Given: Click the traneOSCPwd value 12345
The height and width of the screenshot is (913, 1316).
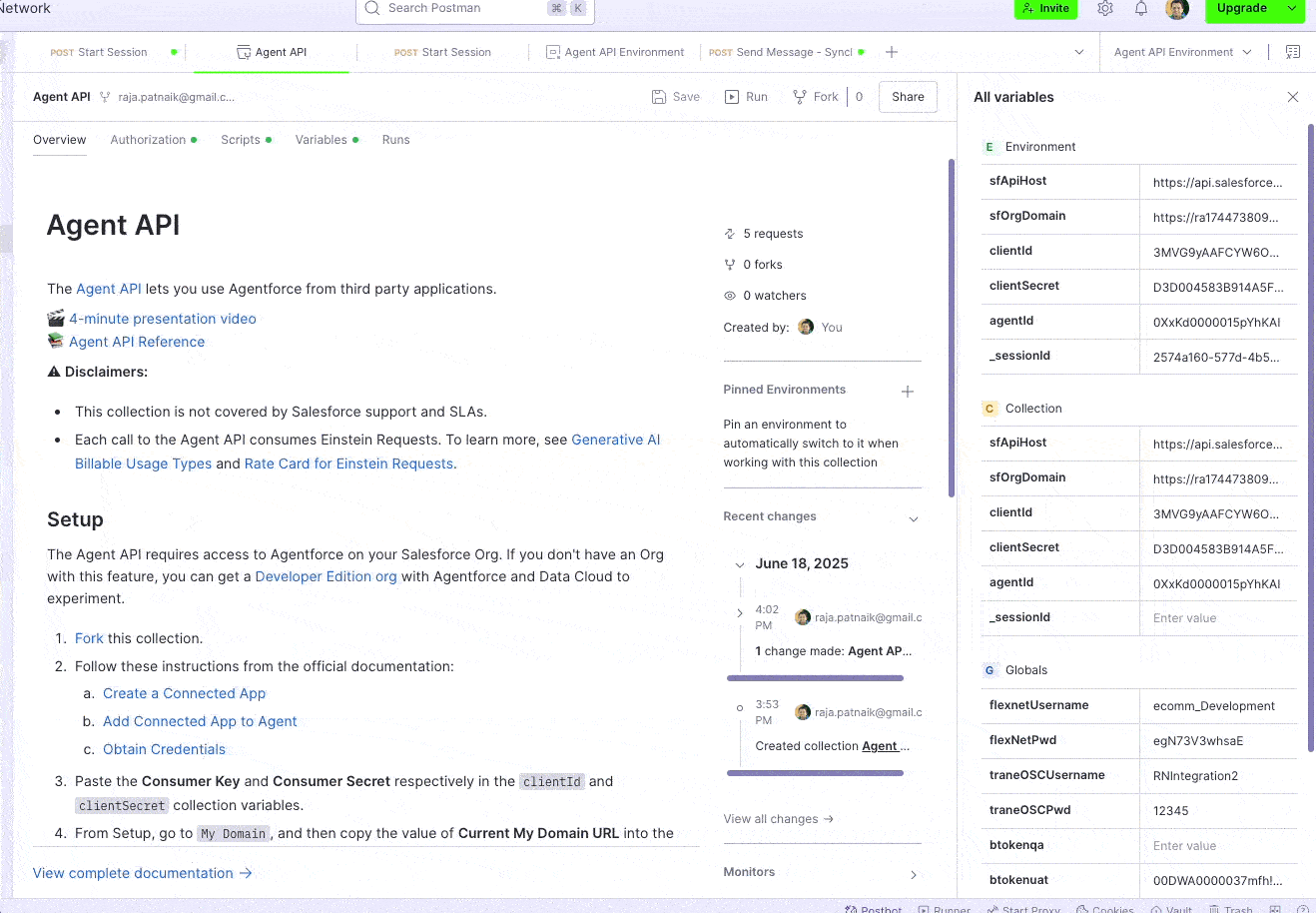Looking at the screenshot, I should (1218, 811).
